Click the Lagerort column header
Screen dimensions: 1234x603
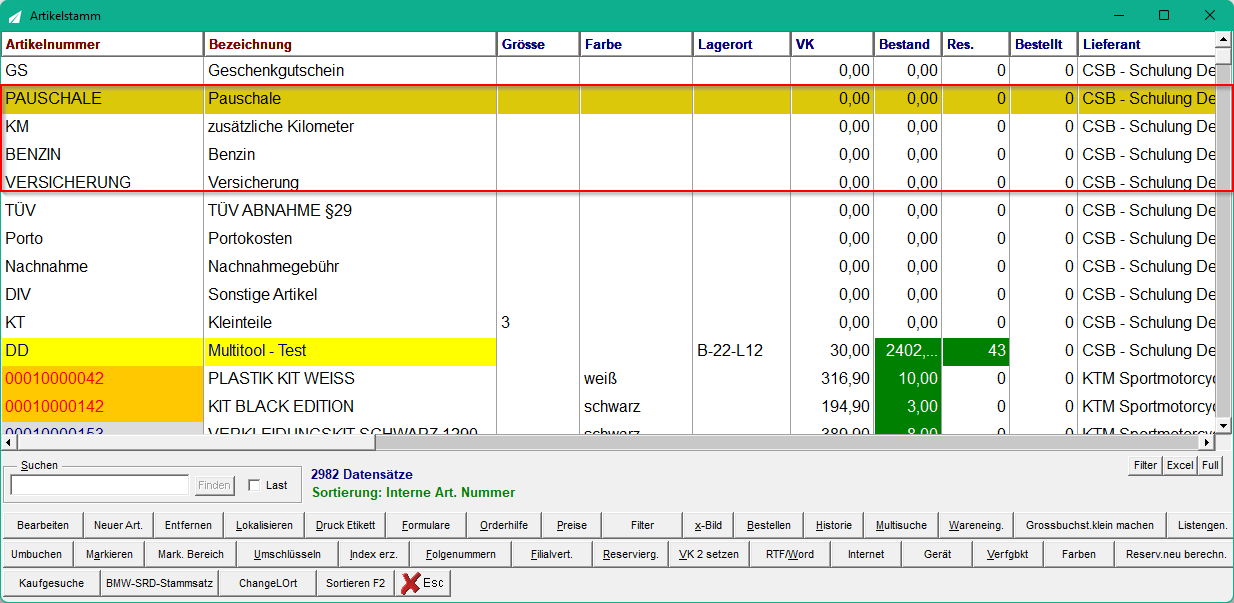[x=741, y=44]
